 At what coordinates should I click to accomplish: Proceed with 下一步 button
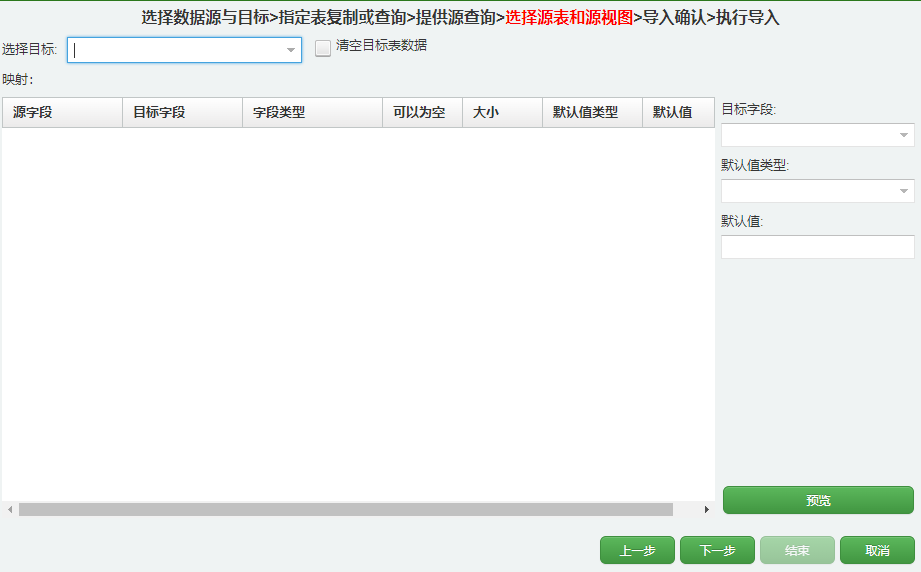coord(717,550)
